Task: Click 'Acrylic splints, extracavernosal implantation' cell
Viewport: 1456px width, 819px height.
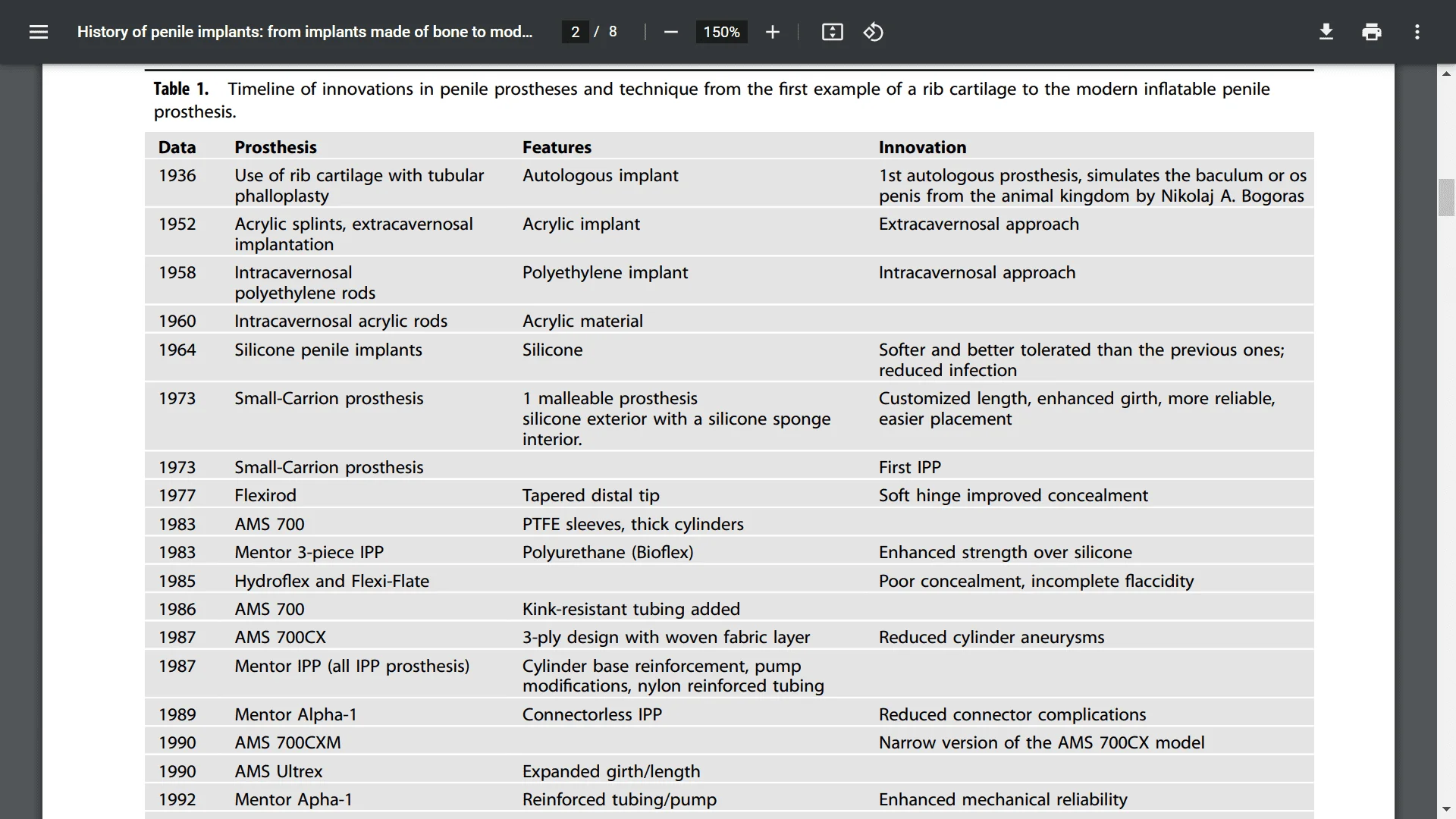Action: (353, 234)
